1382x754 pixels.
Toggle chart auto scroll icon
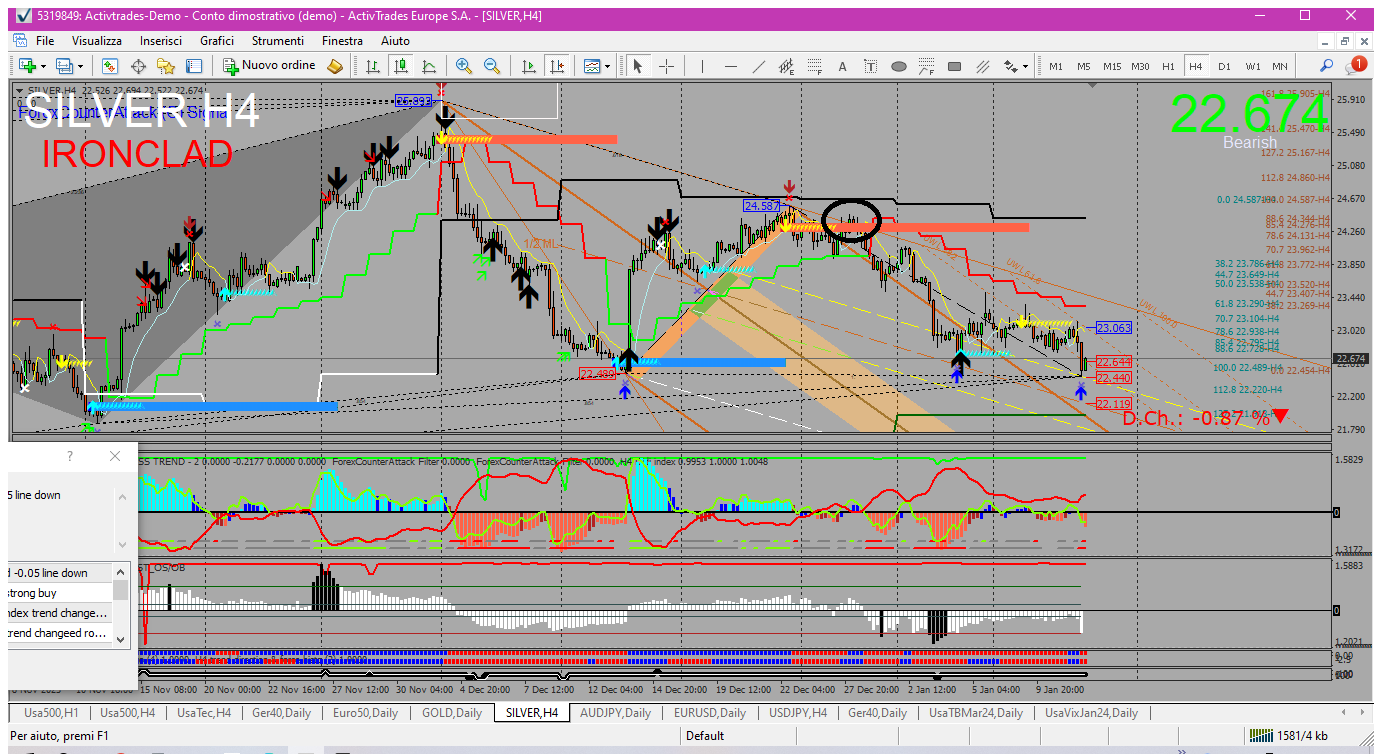(529, 66)
